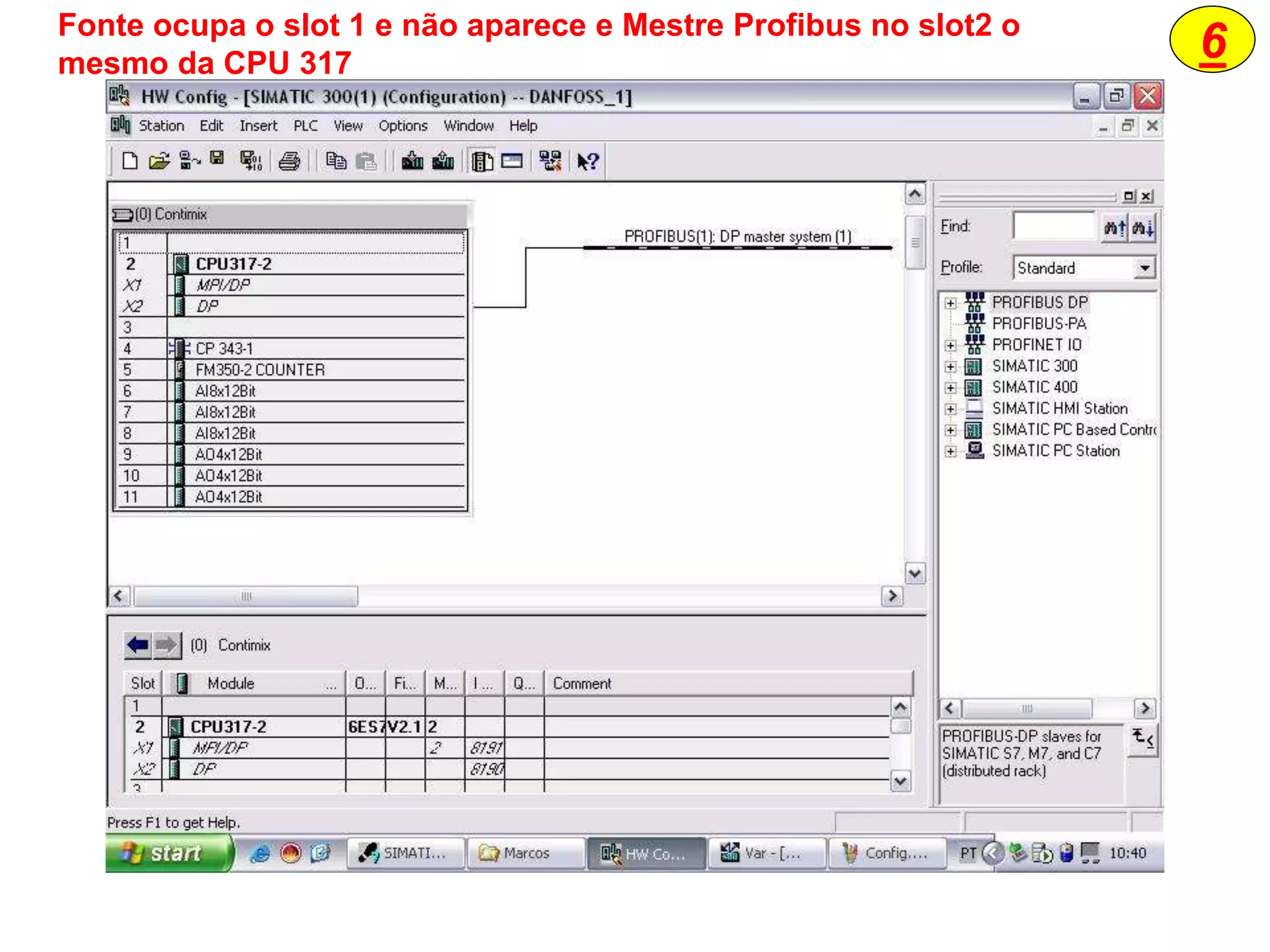Click the Open folder toolbar icon

click(x=159, y=161)
